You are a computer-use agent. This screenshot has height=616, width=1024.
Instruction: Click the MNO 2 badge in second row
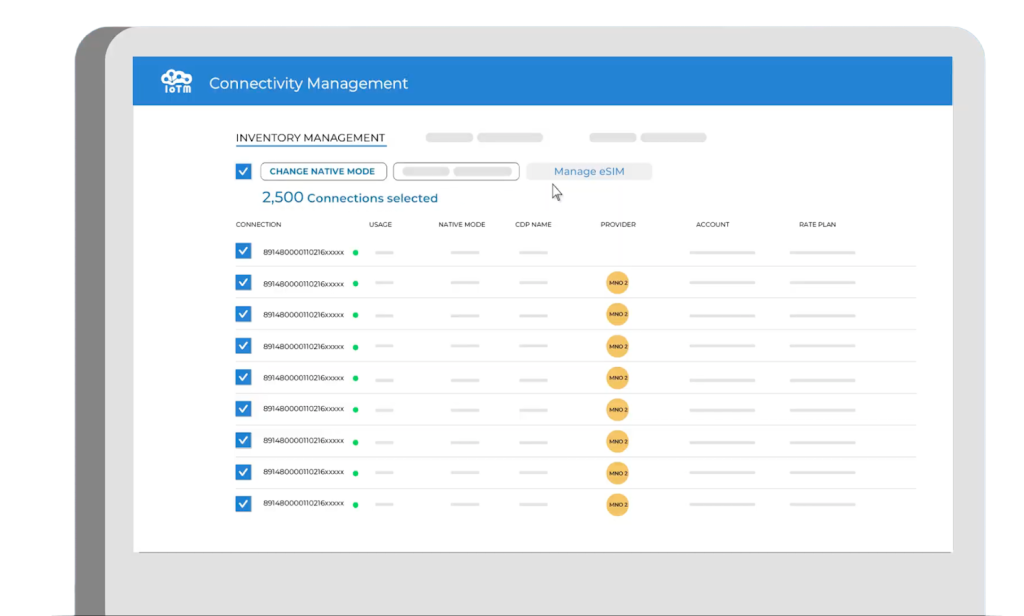point(617,283)
